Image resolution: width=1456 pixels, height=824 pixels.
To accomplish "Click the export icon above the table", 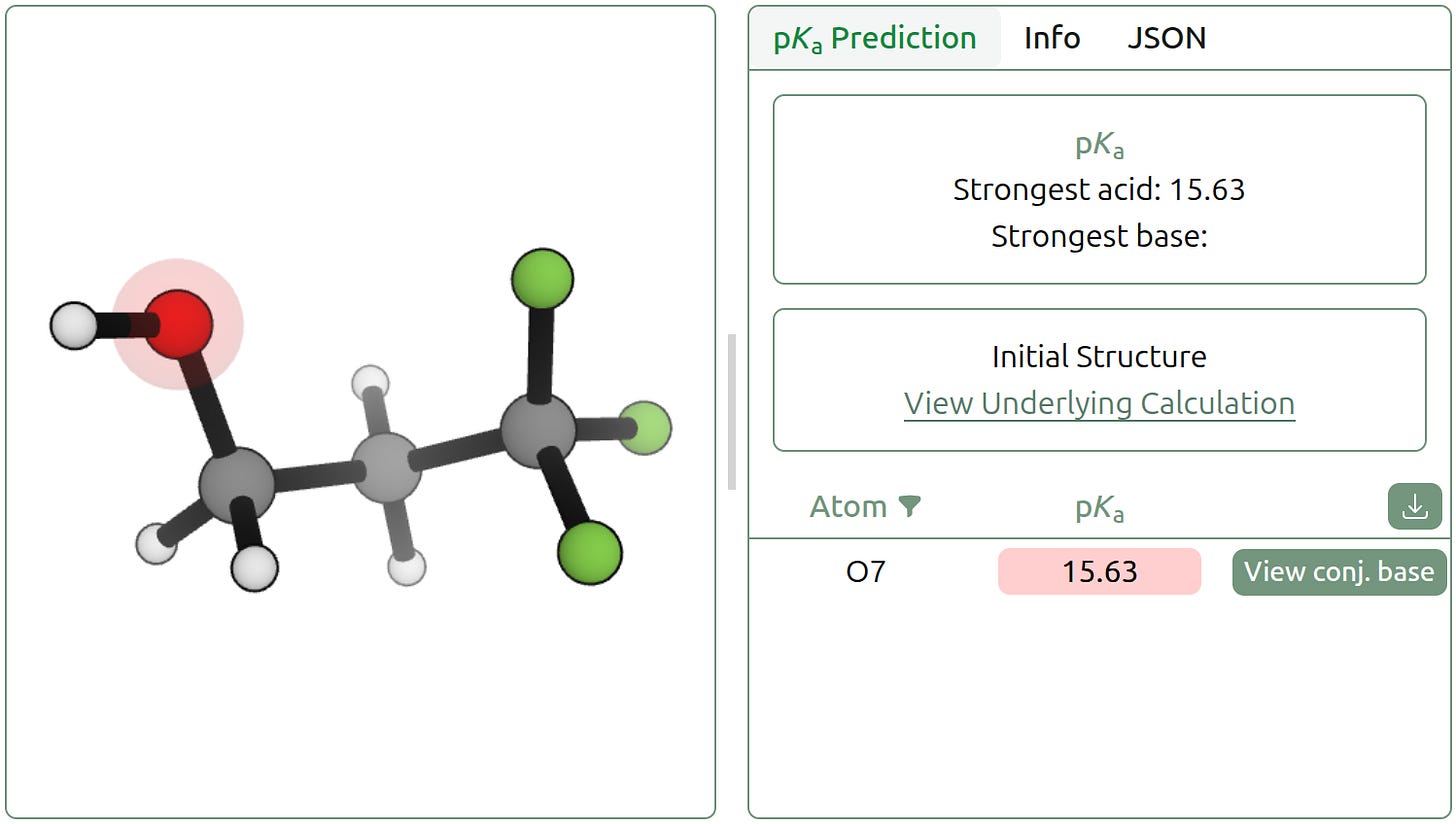I will pos(1414,506).
